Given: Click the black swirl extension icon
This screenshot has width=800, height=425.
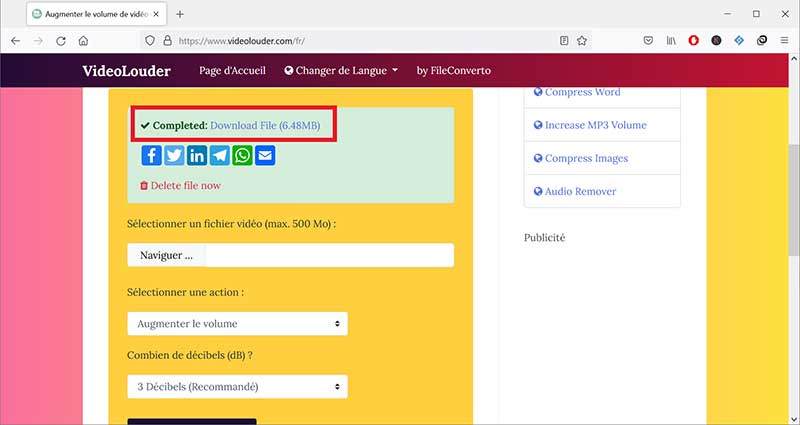Looking at the screenshot, I should tap(762, 41).
